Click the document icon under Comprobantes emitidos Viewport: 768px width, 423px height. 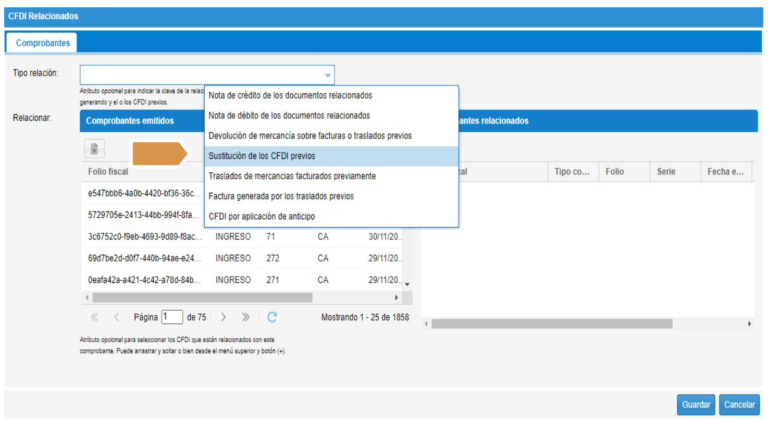pyautogui.click(x=96, y=149)
